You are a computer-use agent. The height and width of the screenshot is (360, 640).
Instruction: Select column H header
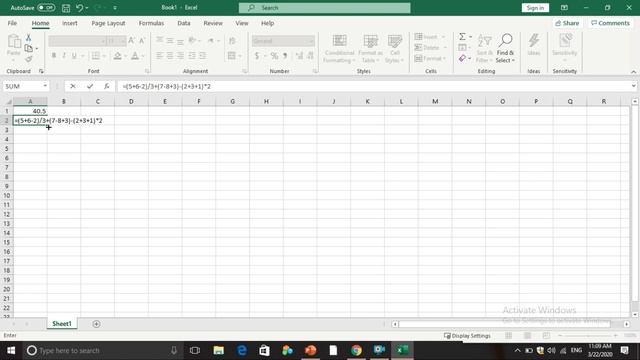coord(266,101)
